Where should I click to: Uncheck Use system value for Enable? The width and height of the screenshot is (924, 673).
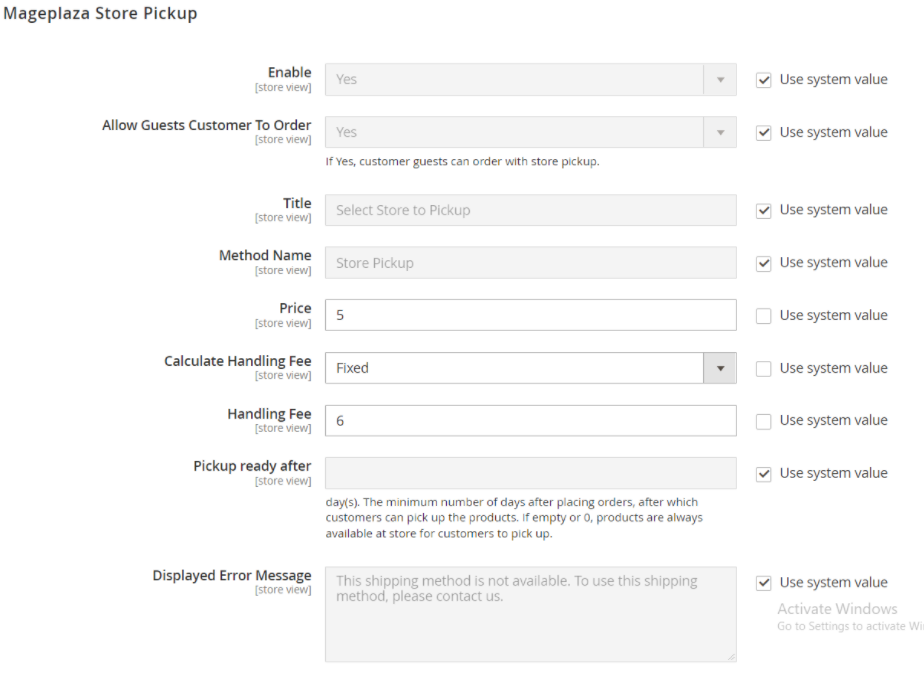[x=764, y=80]
